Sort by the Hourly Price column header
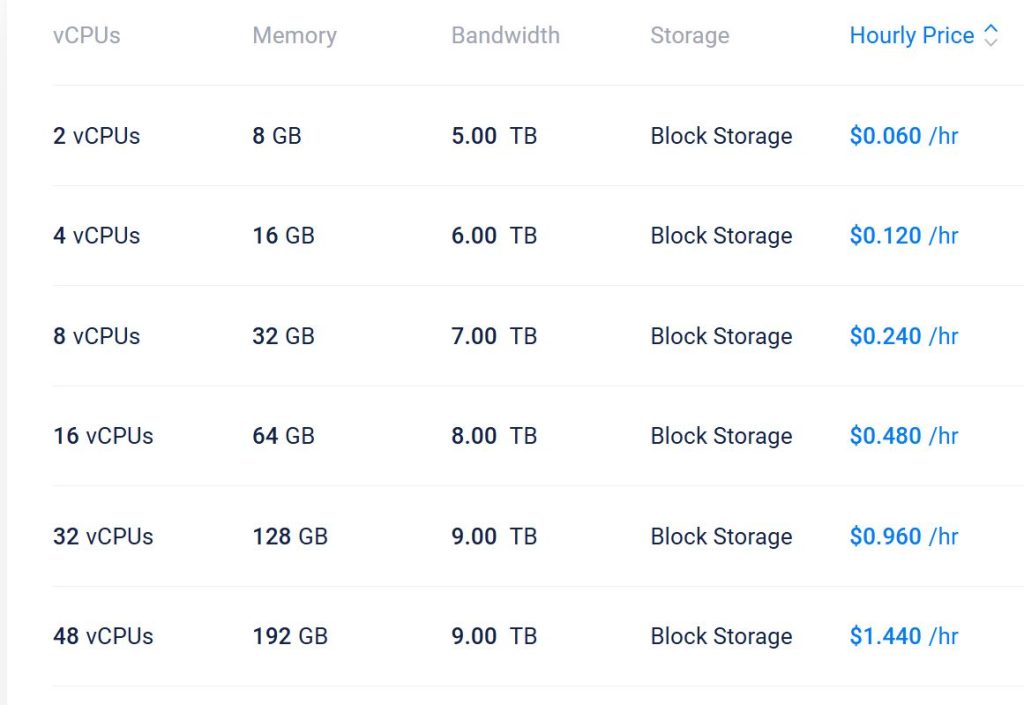The width and height of the screenshot is (1024, 705). [911, 36]
